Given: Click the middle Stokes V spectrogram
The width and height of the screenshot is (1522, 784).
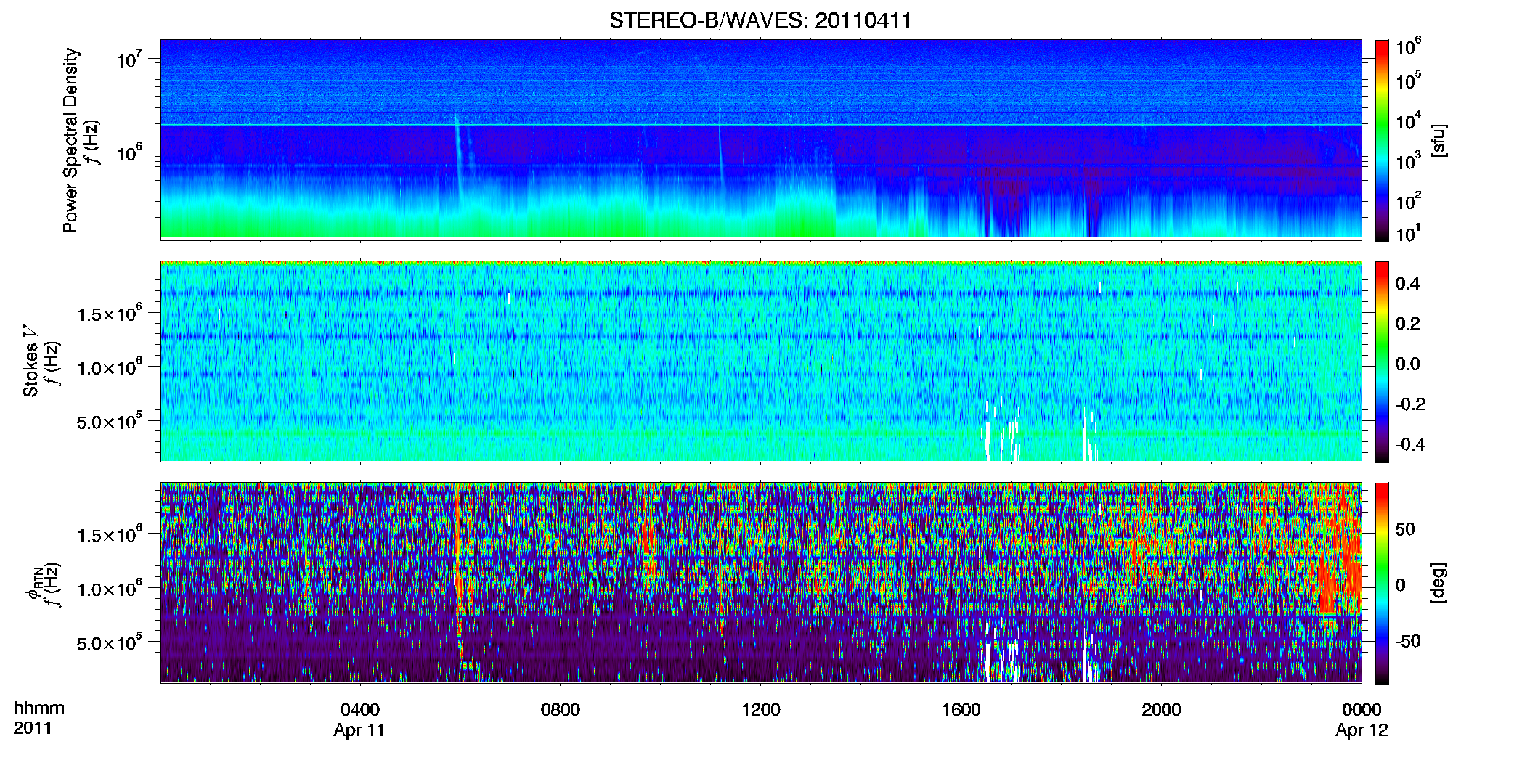Looking at the screenshot, I should 761,361.
